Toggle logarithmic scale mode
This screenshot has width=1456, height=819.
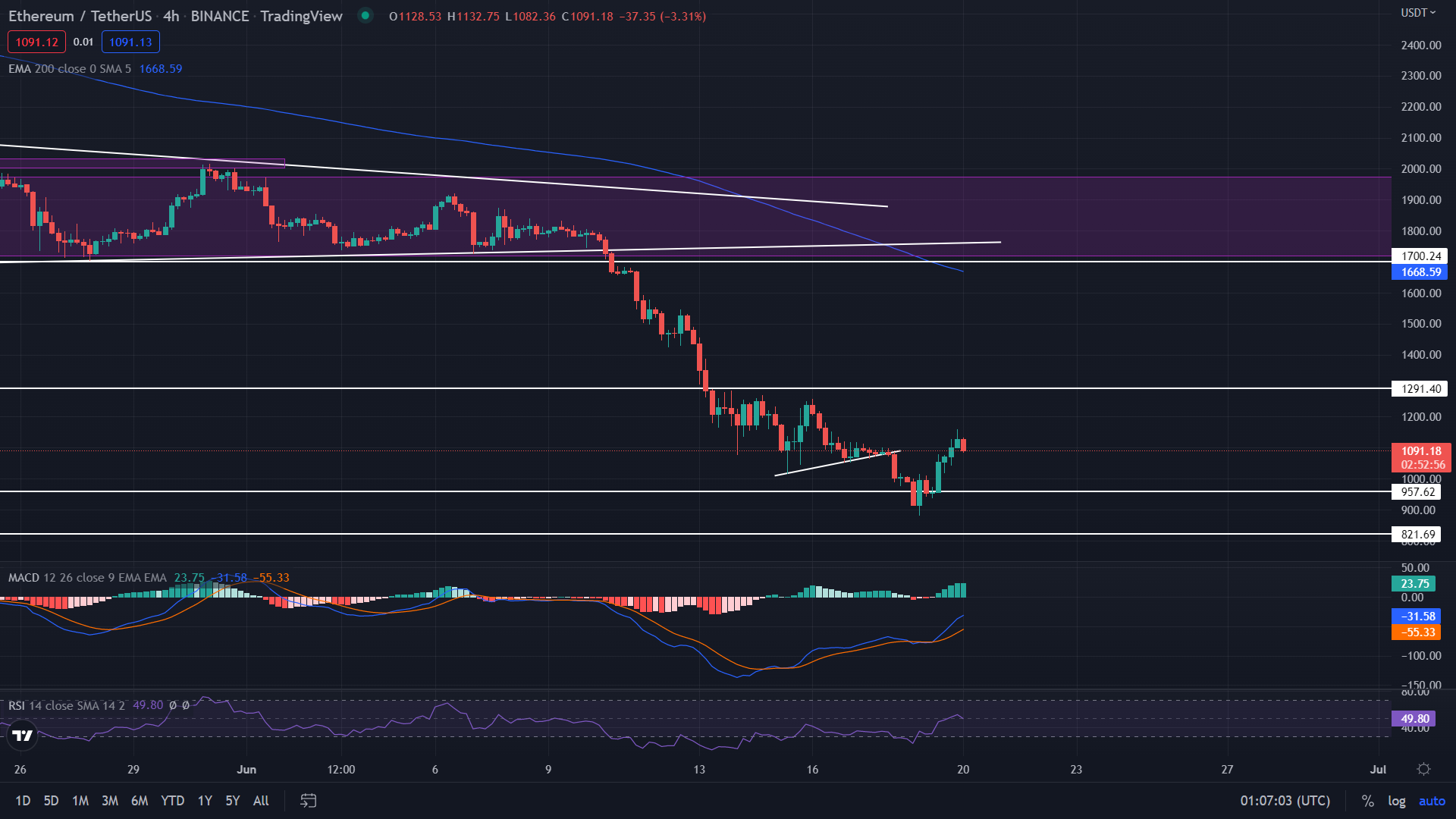[x=1396, y=801]
